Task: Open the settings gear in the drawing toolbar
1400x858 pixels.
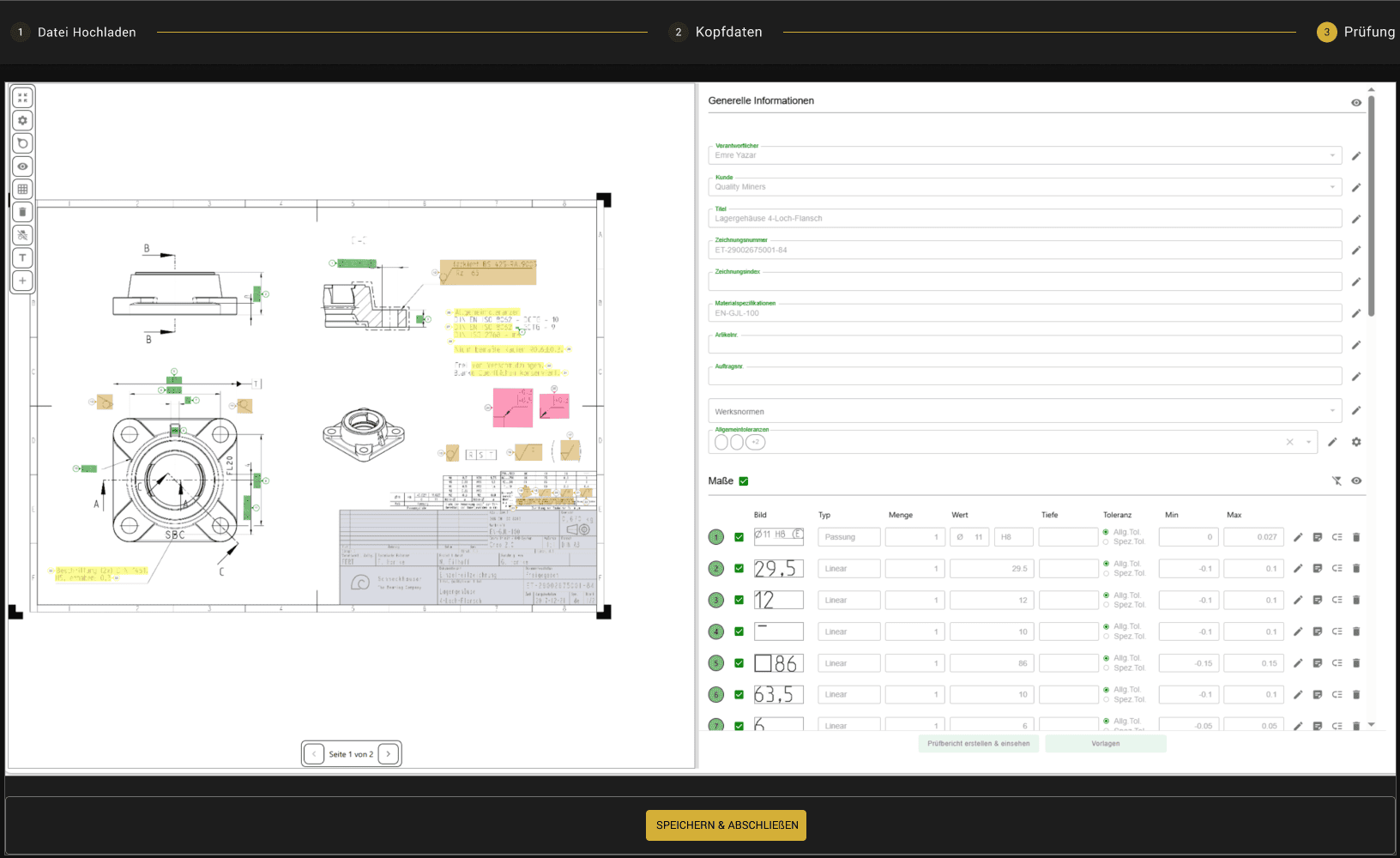Action: (x=22, y=120)
